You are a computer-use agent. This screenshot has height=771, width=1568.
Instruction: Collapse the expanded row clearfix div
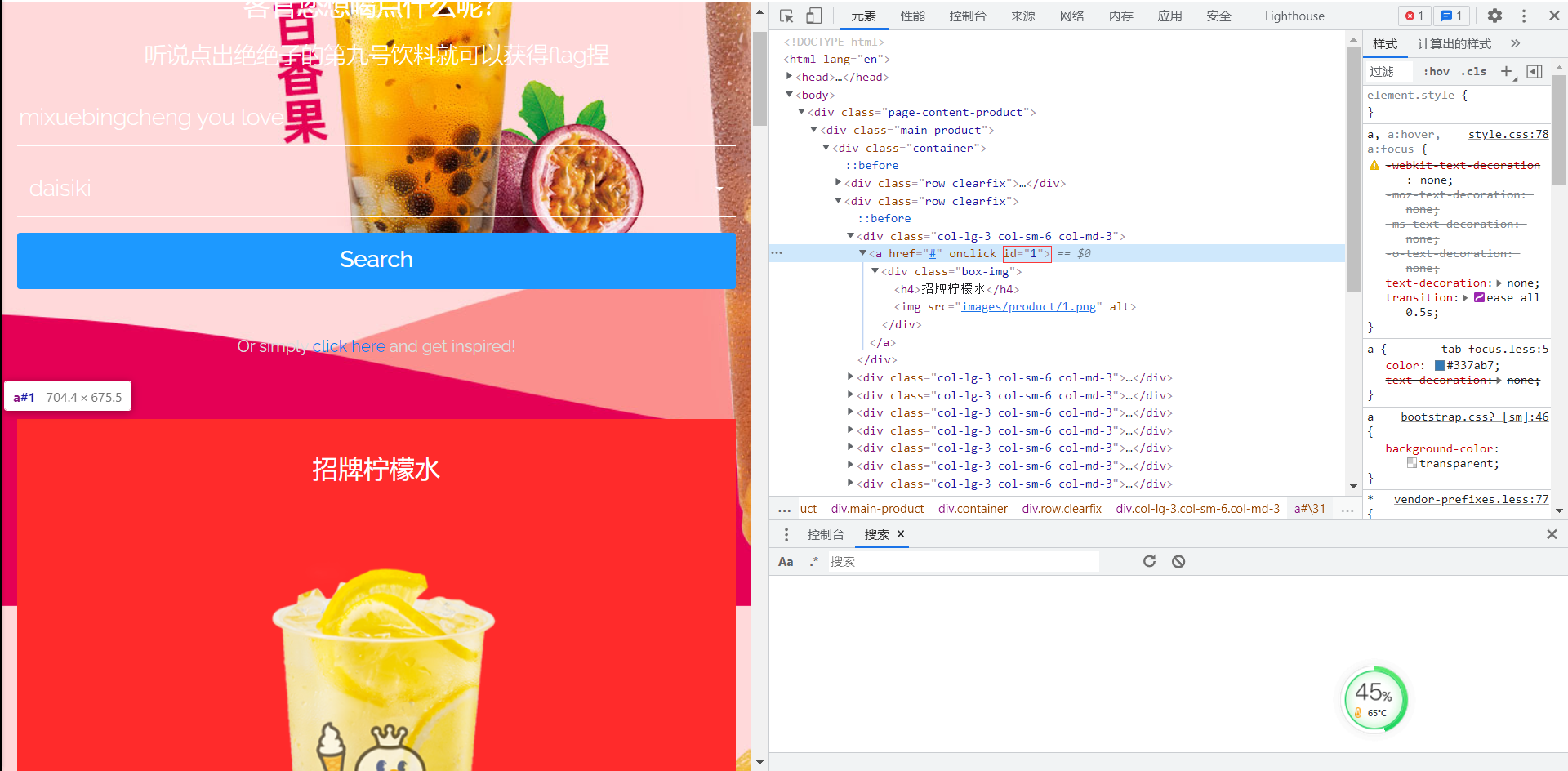(838, 201)
